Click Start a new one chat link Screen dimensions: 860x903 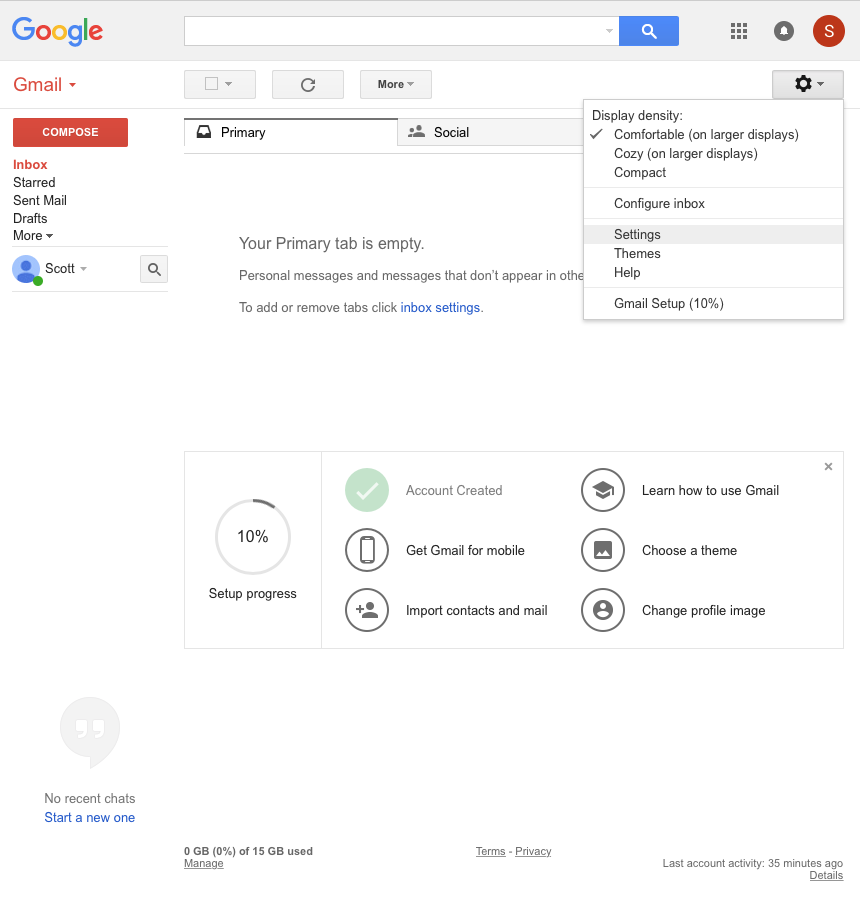pos(89,818)
